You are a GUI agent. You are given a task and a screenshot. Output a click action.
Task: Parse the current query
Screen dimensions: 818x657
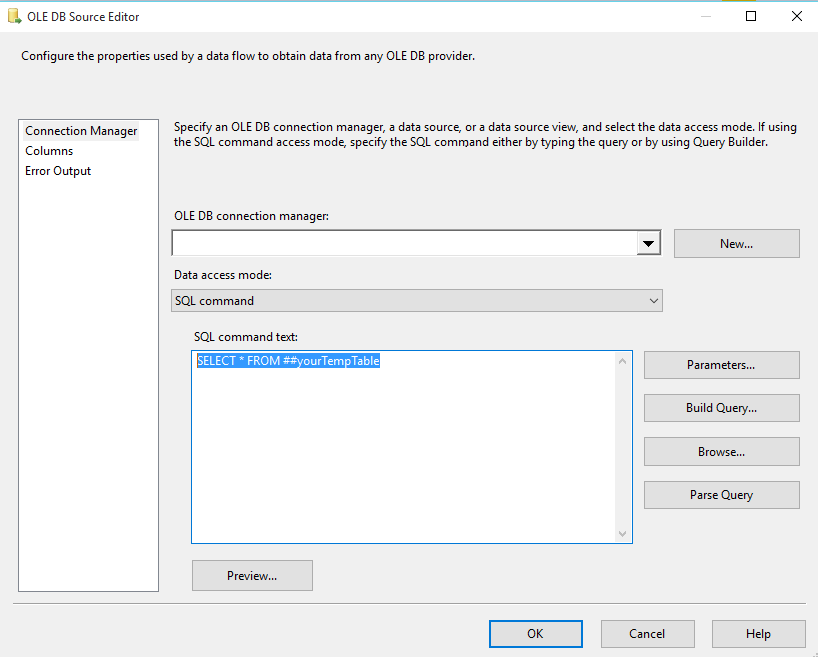coord(721,494)
